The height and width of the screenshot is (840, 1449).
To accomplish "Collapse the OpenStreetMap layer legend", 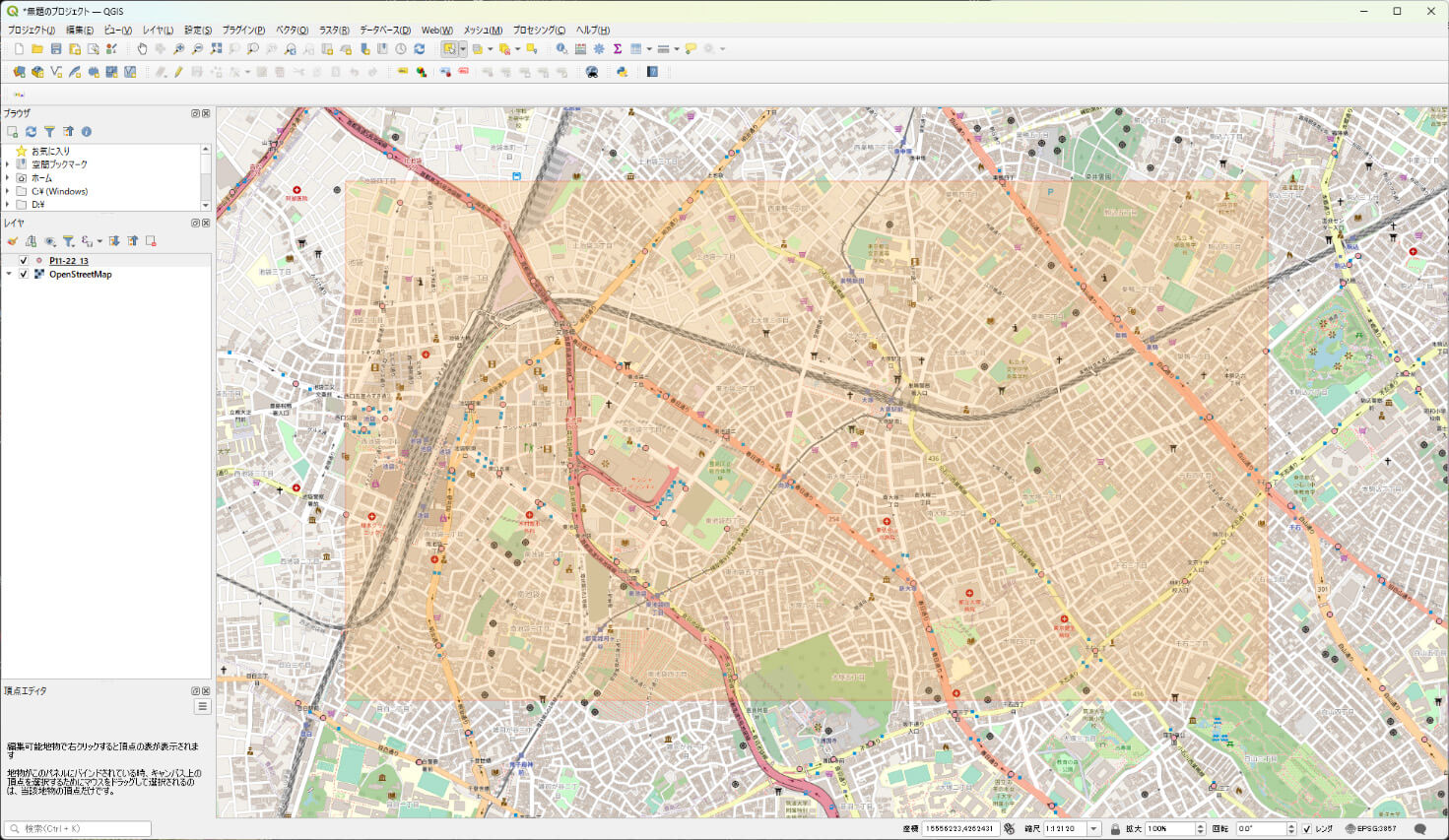I will tap(9, 274).
